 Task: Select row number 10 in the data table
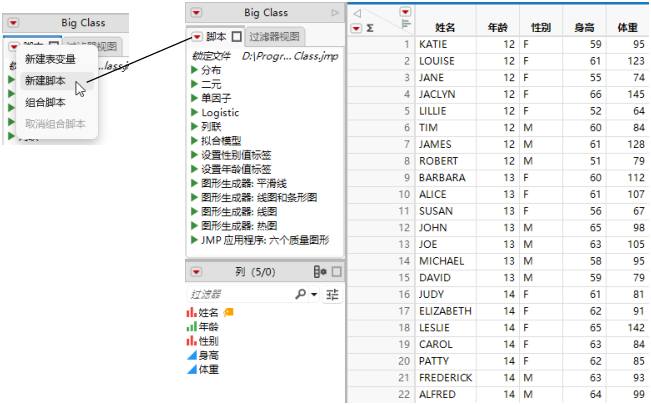click(x=404, y=194)
